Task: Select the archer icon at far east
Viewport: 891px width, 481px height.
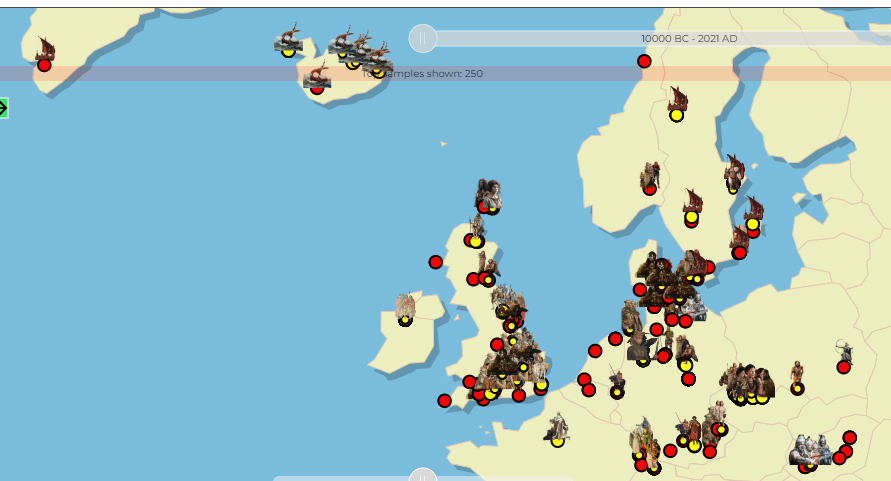Action: pyautogui.click(x=845, y=351)
